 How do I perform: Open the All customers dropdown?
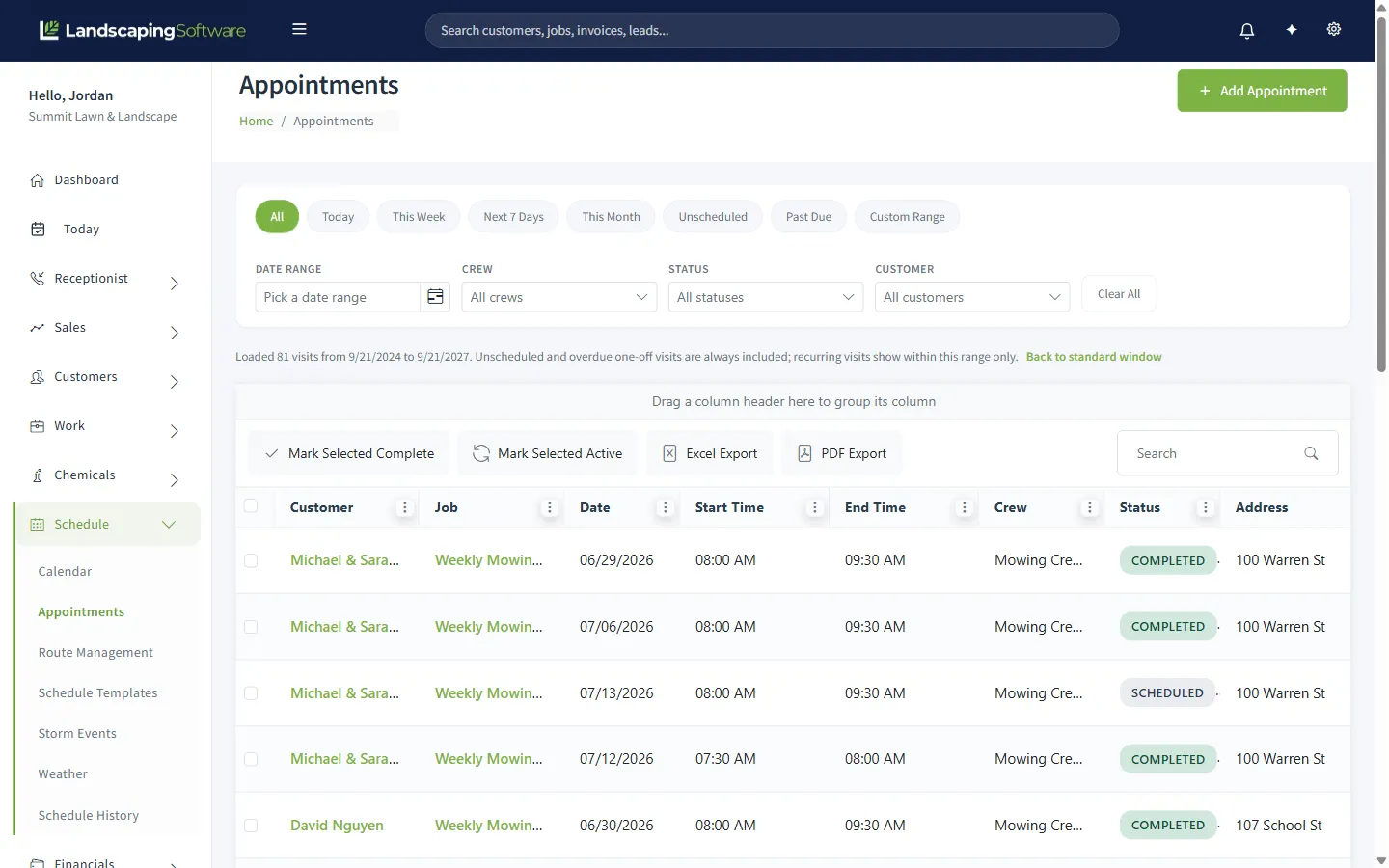click(x=972, y=297)
